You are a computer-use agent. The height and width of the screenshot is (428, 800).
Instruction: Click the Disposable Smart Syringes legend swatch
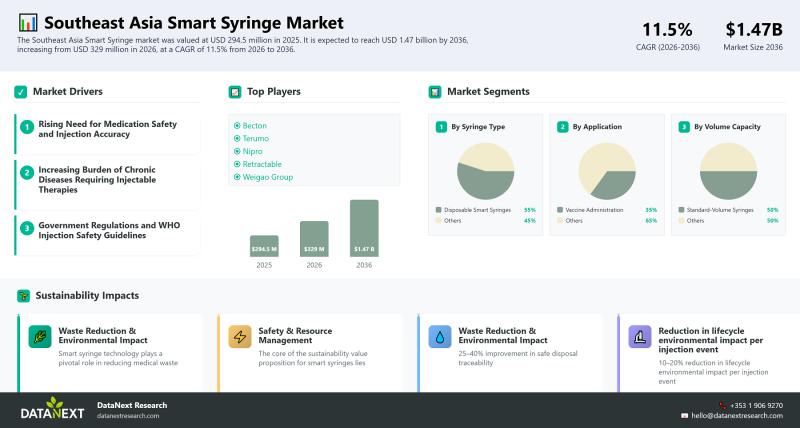[439, 210]
